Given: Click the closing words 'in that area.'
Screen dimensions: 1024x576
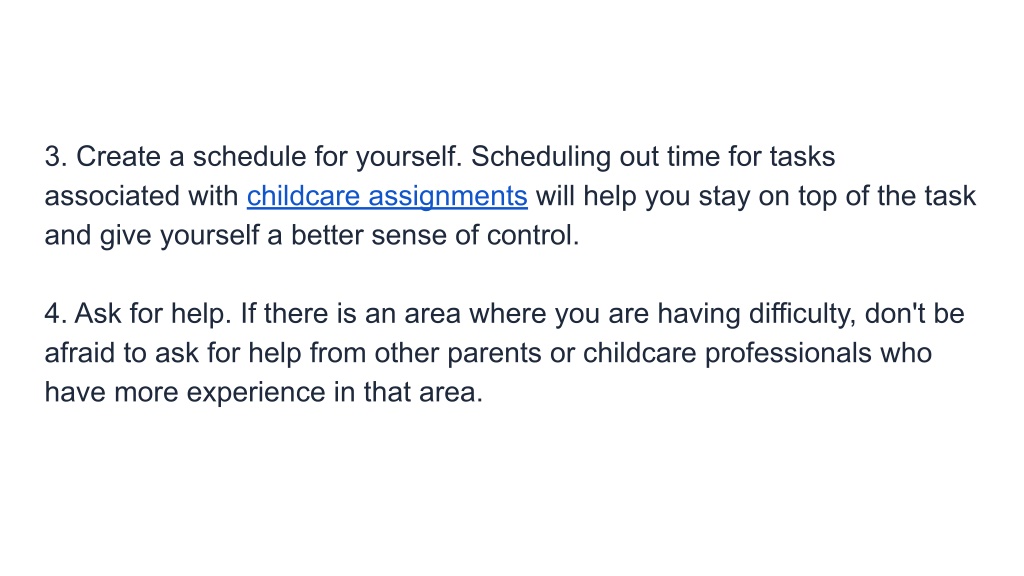Looking at the screenshot, I should coord(408,392).
